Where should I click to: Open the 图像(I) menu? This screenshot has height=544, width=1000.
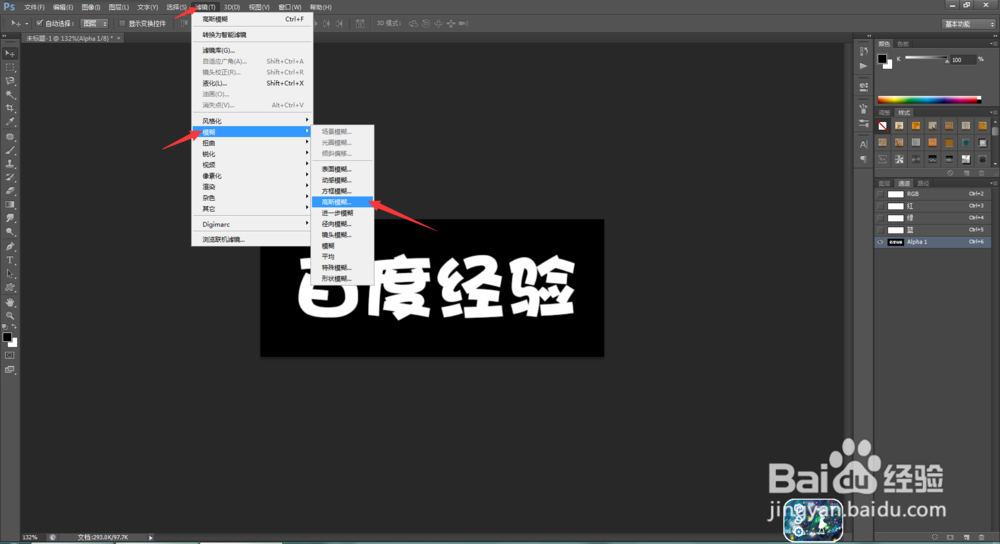tap(91, 7)
